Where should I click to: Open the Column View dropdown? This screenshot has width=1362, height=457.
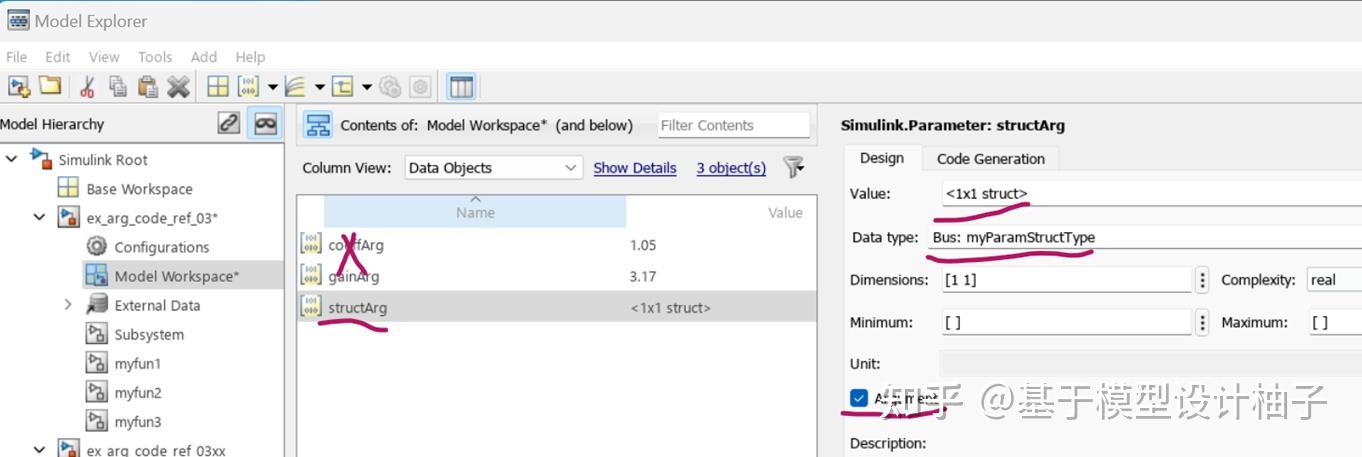[x=493, y=168]
